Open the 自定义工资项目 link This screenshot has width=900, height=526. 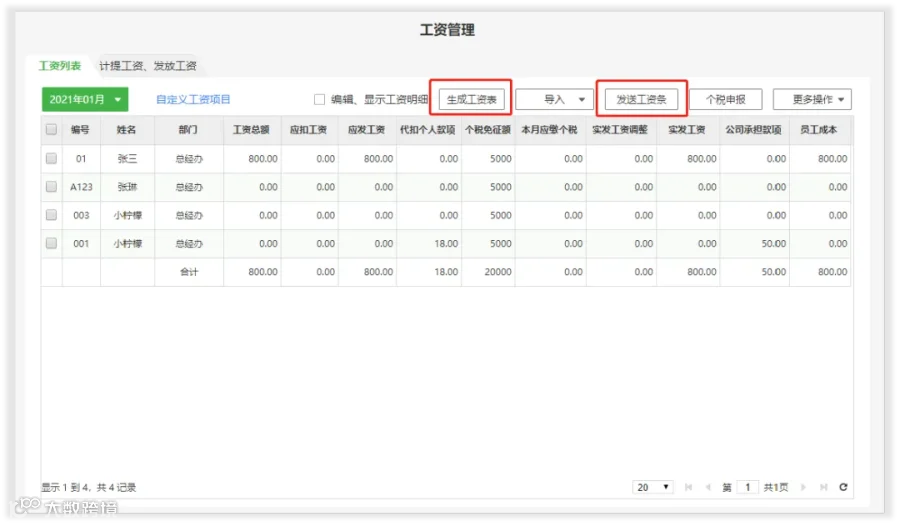click(x=193, y=99)
